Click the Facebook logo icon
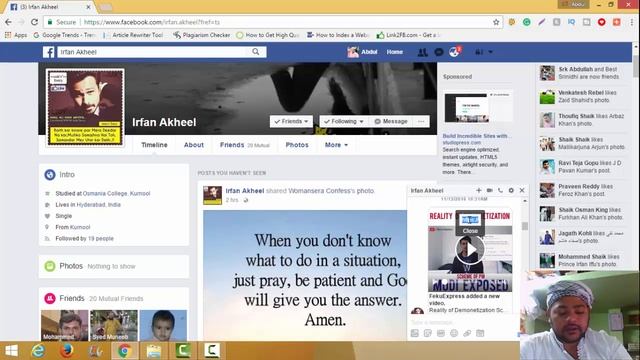Viewport: 640px width, 360px height. click(x=49, y=52)
